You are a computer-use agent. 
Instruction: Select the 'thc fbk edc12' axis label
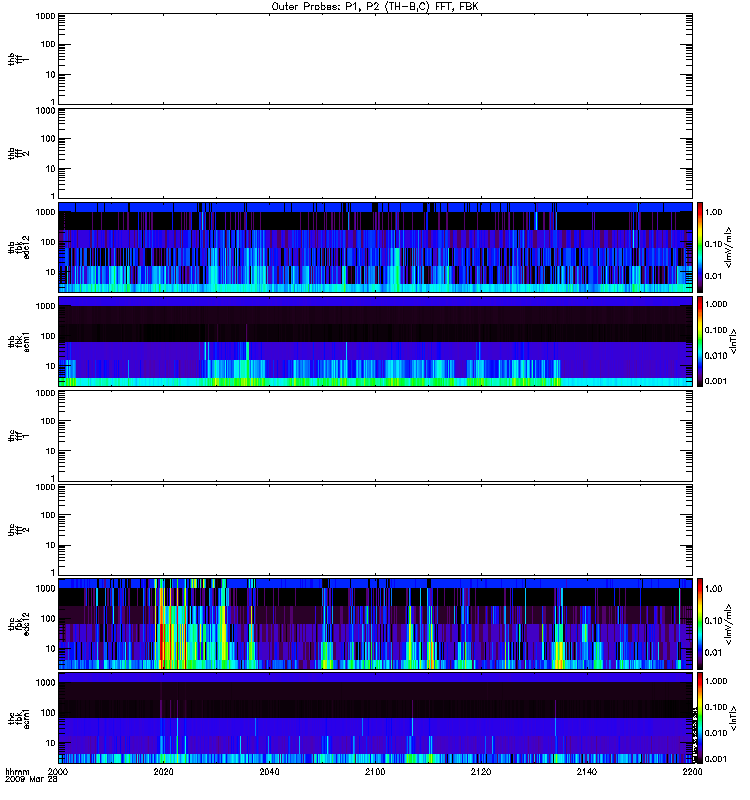tap(18, 624)
